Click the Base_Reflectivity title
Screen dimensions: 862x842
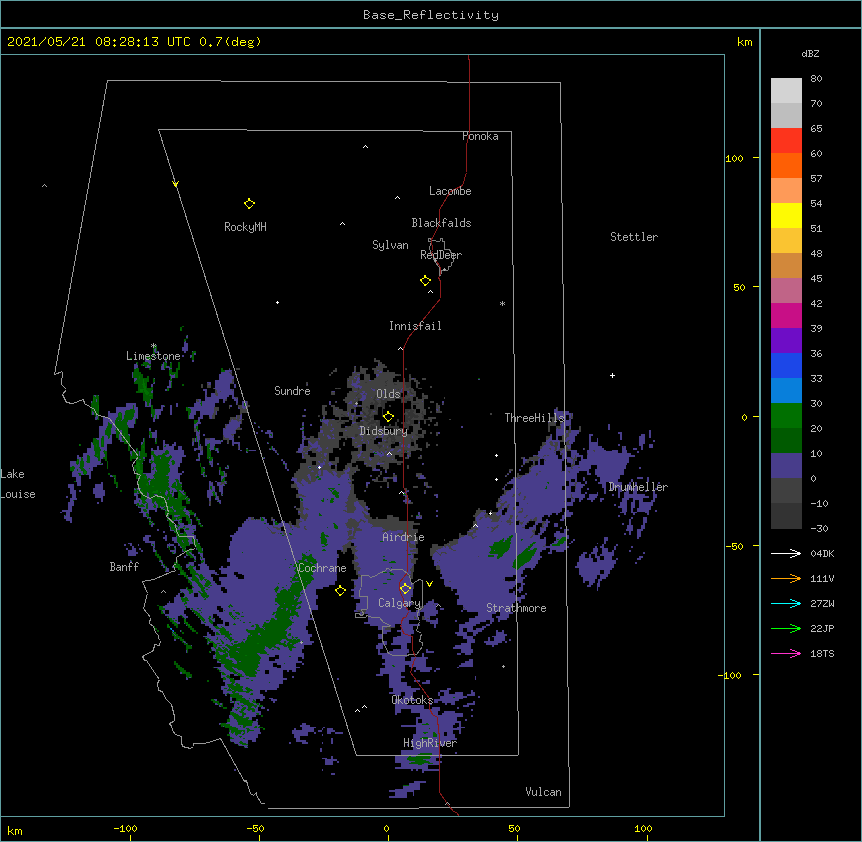(x=431, y=15)
